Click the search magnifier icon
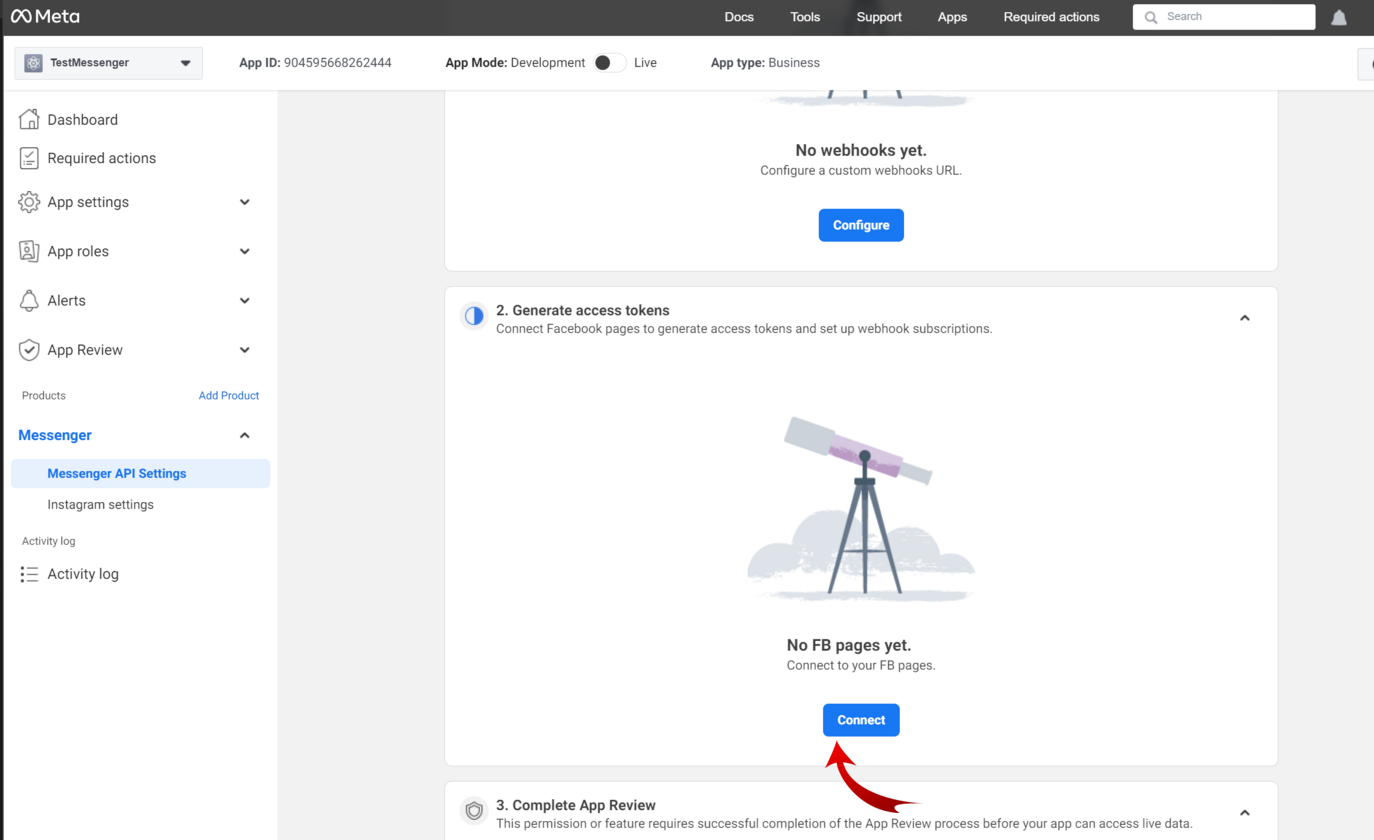This screenshot has height=840, width=1374. pyautogui.click(x=1150, y=17)
